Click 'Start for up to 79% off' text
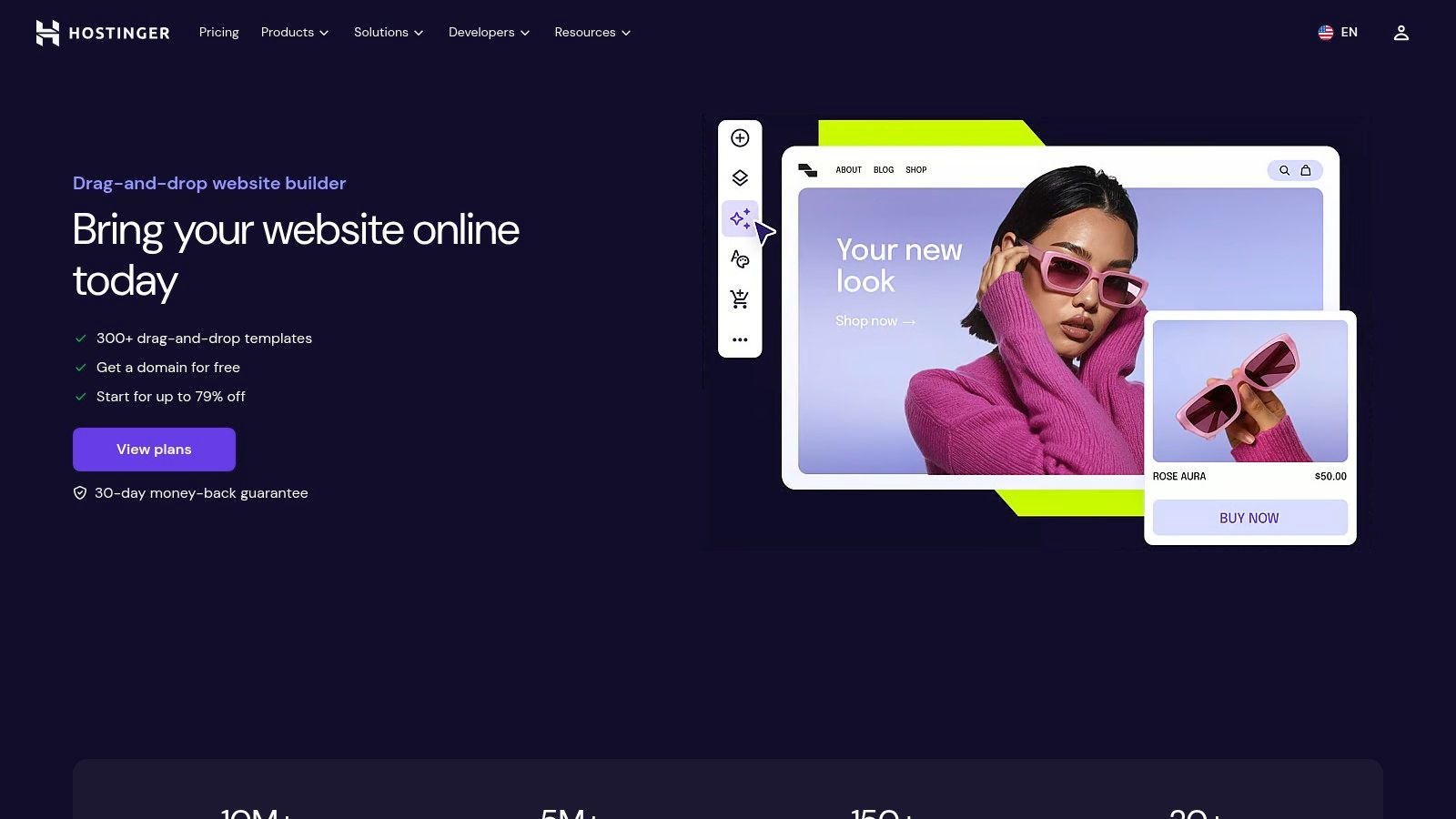 pyautogui.click(x=171, y=397)
